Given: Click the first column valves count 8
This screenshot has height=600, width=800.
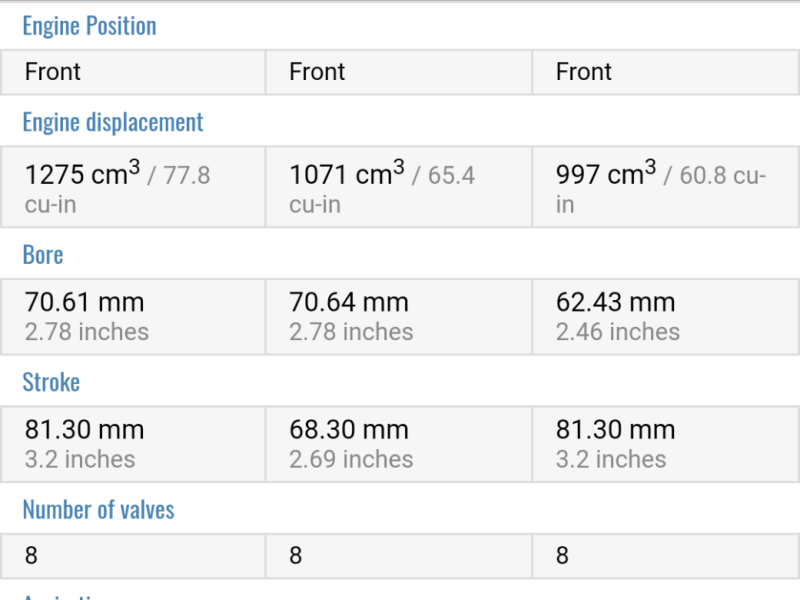Looking at the screenshot, I should pyautogui.click(x=133, y=556).
